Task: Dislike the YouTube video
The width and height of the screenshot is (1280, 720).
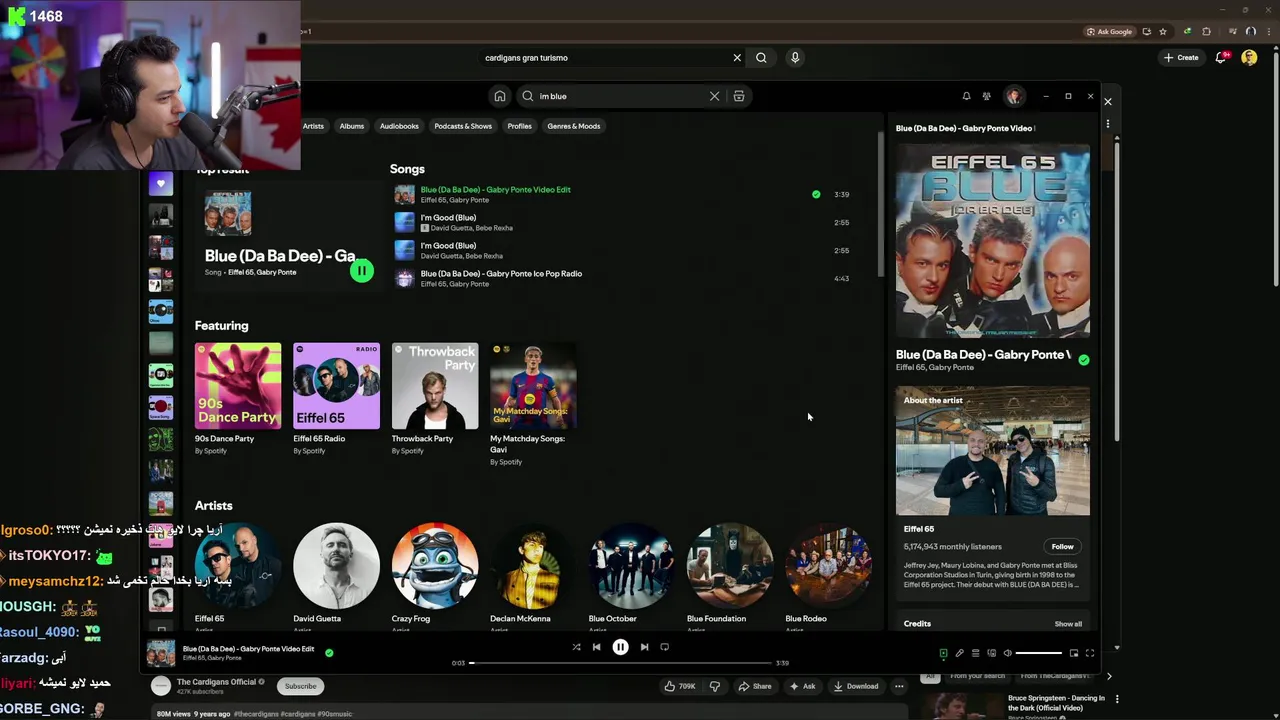Action: (x=714, y=686)
